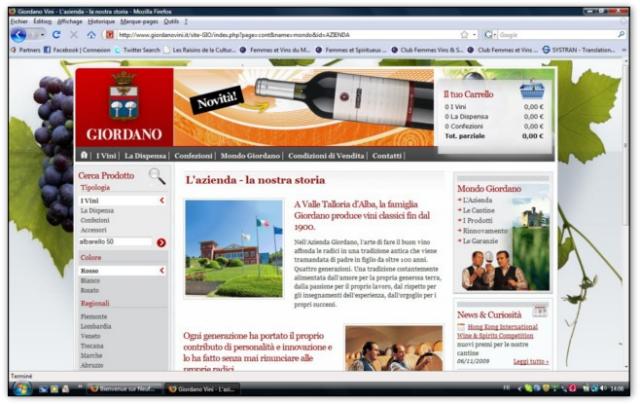Select La Dispensa under Tipologia
The image size is (640, 404).
pos(97,211)
